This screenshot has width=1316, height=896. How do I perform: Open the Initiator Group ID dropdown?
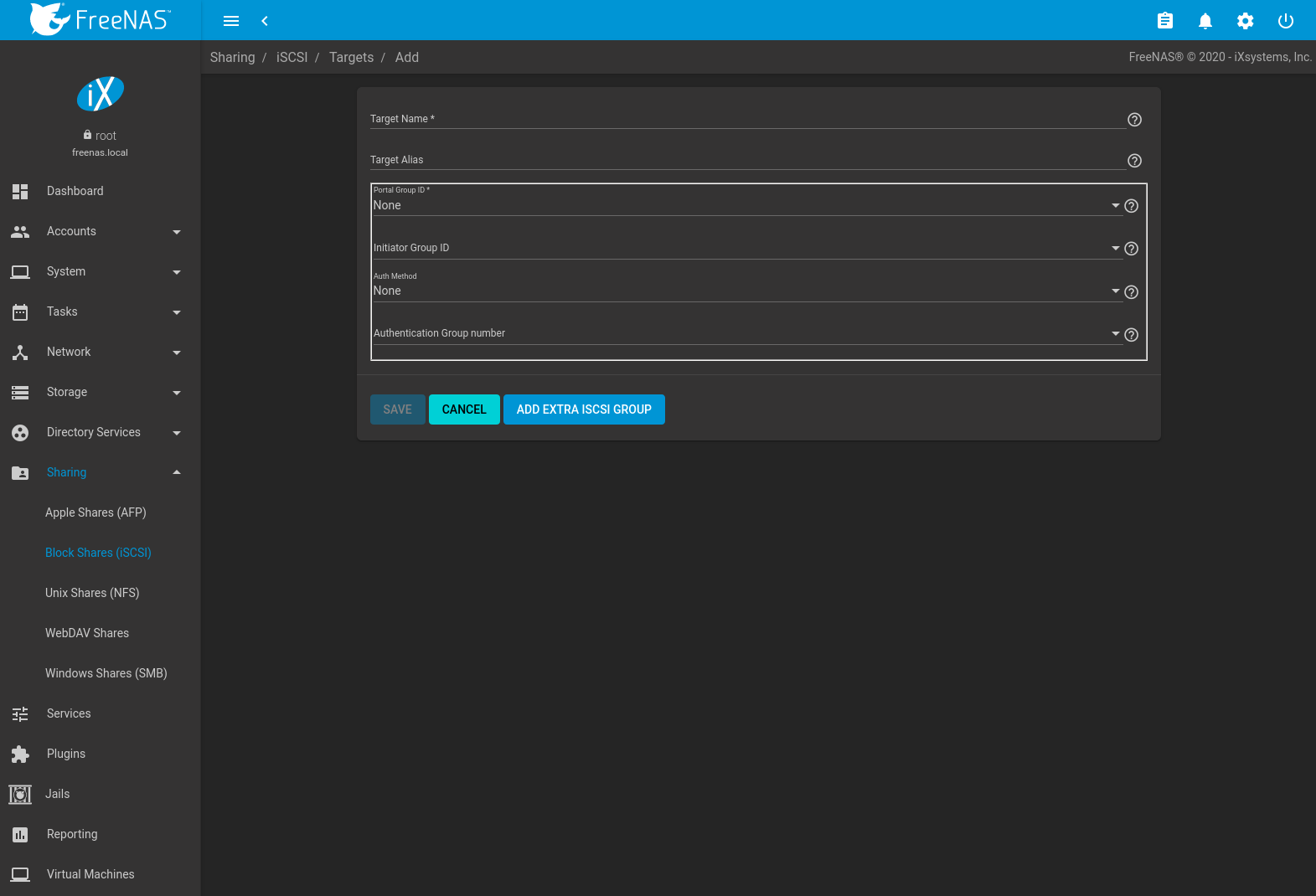coord(746,249)
